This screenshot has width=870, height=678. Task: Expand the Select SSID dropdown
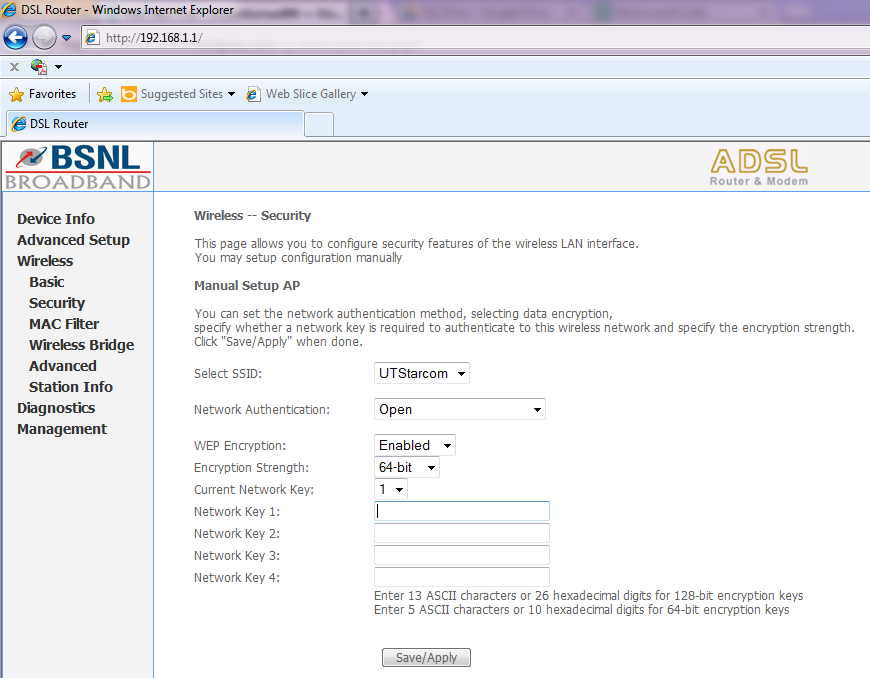(x=422, y=373)
